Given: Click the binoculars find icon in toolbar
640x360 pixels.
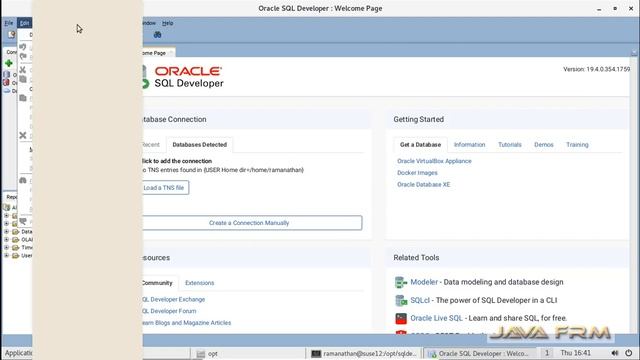Looking at the screenshot, I should coord(158,35).
